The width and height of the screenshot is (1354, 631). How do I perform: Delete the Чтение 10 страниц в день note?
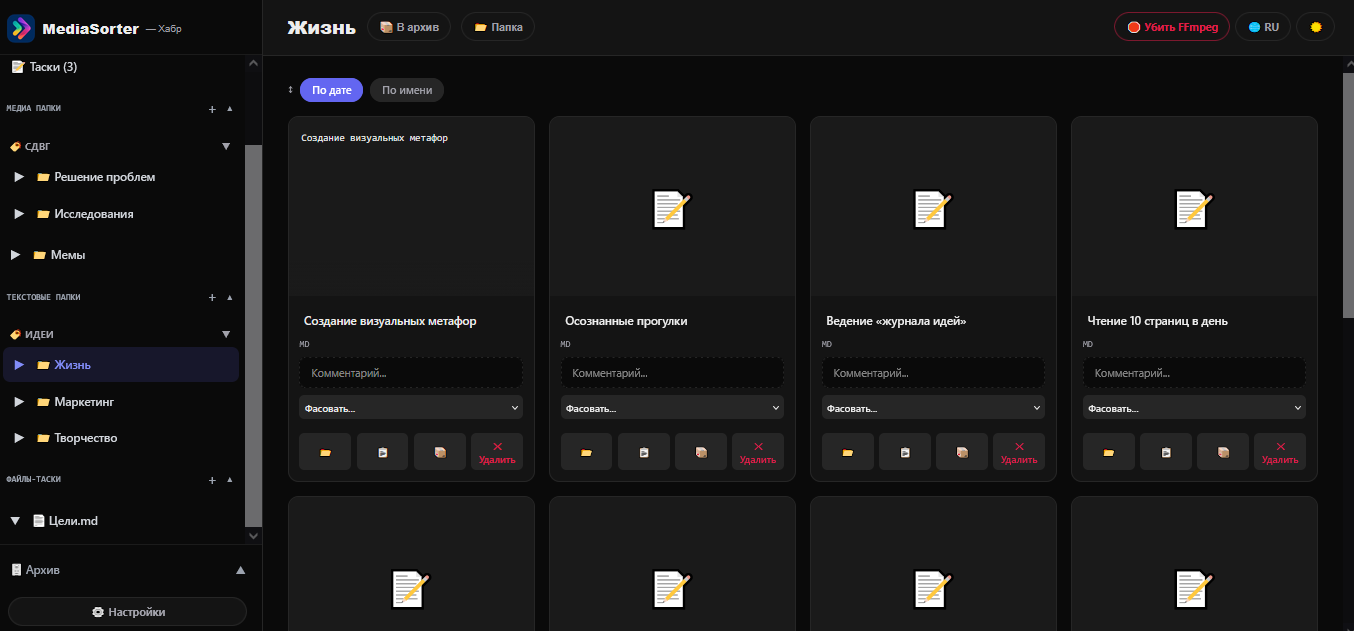pyautogui.click(x=1280, y=452)
